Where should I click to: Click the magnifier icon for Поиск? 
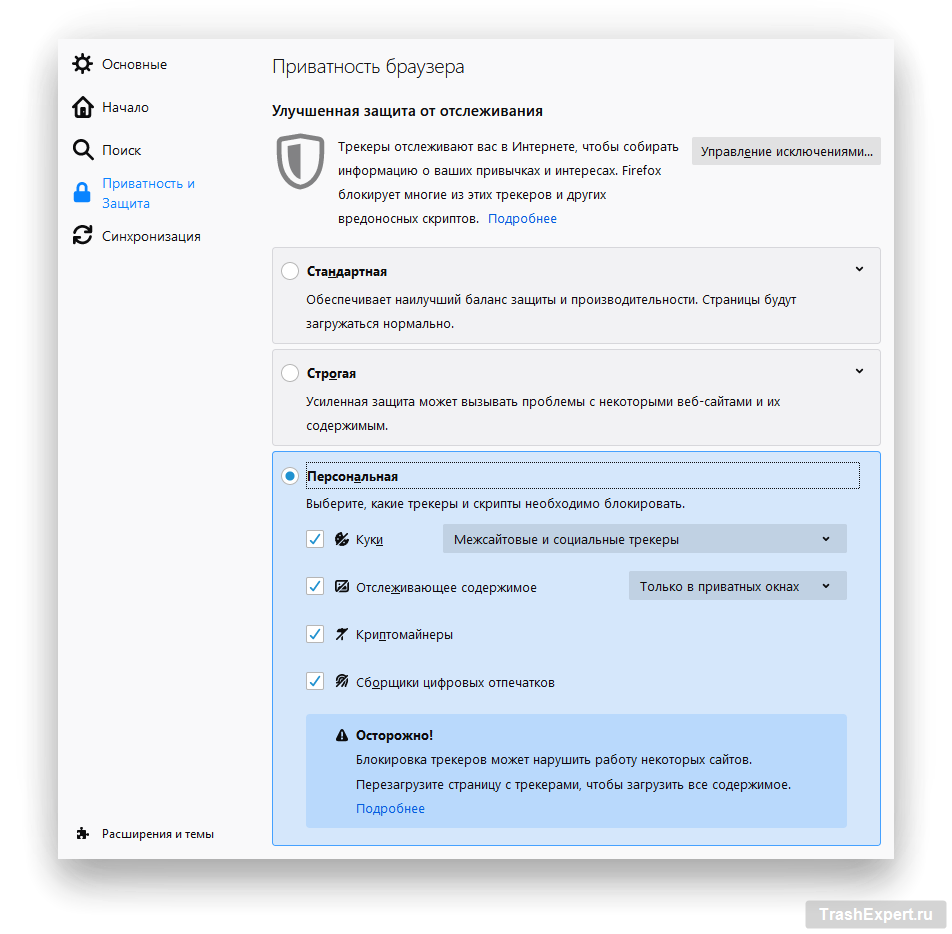coord(82,150)
